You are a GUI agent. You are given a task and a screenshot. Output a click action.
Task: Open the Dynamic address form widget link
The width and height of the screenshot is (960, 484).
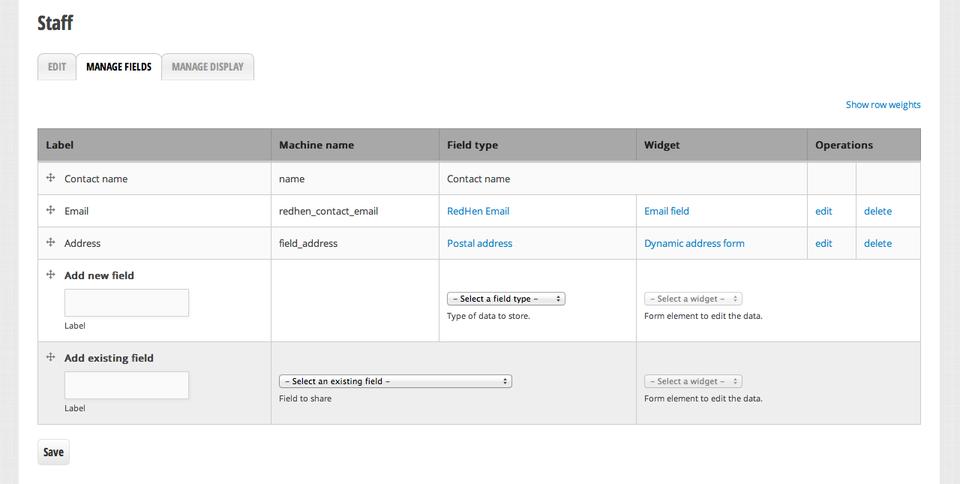tap(694, 243)
